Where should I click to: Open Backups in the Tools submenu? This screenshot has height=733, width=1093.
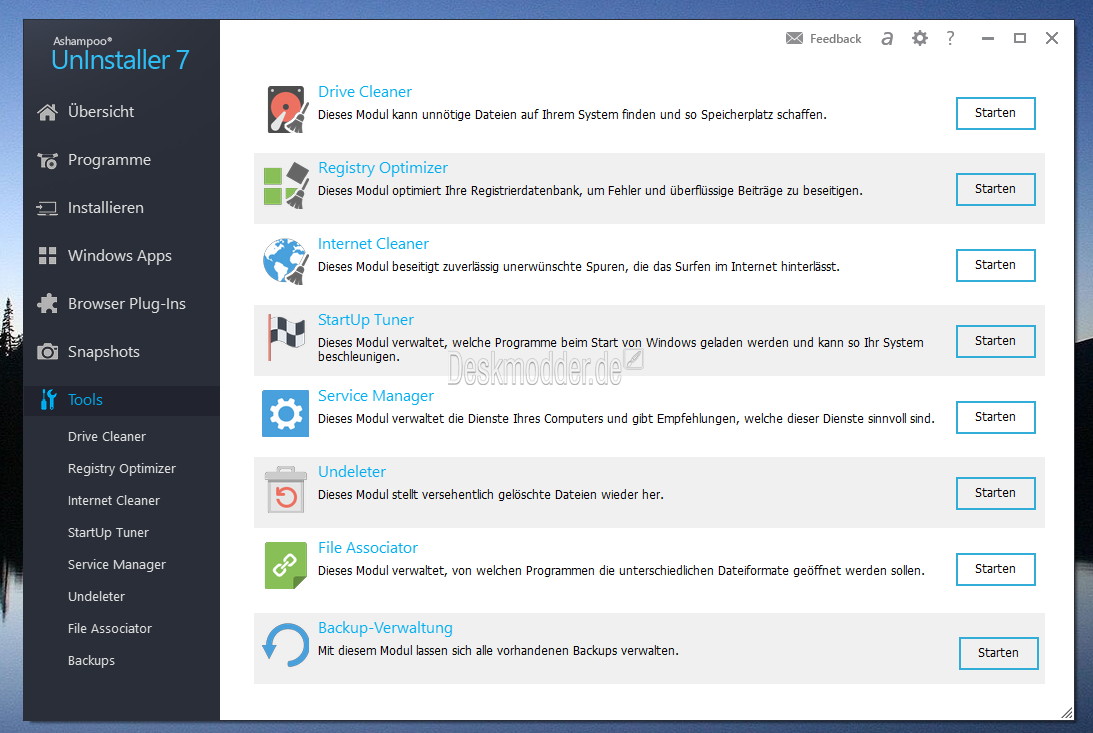(91, 661)
